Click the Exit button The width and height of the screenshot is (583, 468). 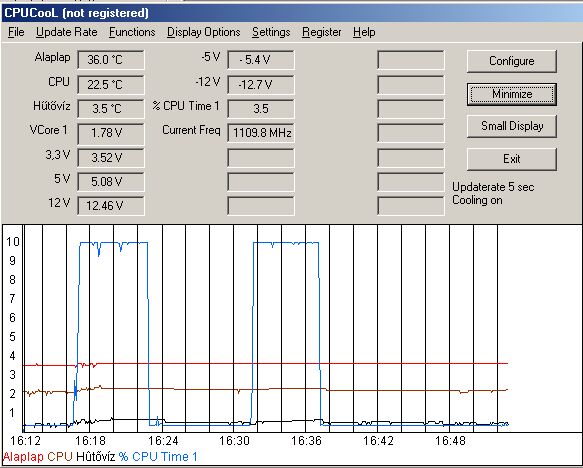(x=512, y=159)
